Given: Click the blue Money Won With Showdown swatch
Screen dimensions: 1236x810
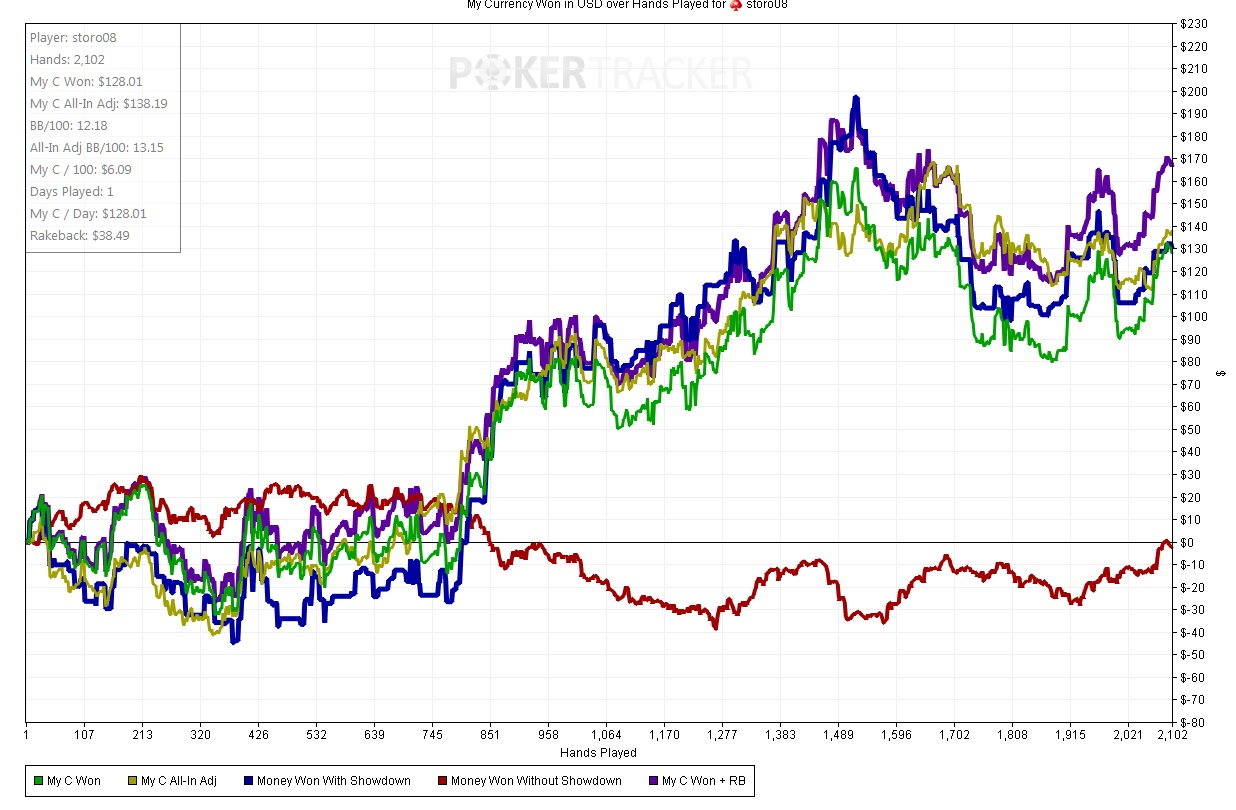Looking at the screenshot, I should 248,781.
